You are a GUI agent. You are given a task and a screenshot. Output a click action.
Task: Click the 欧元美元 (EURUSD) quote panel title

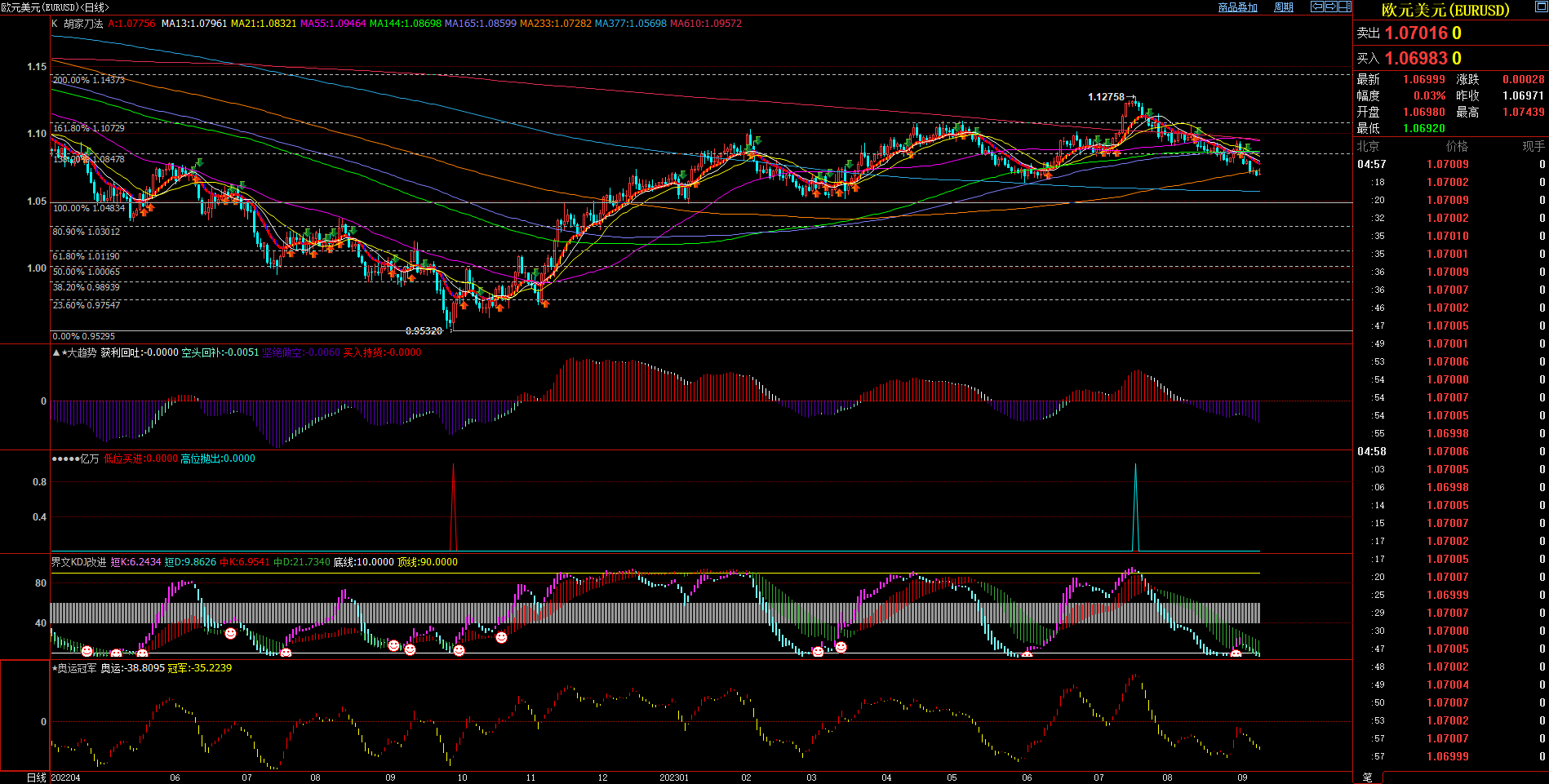pos(1445,10)
